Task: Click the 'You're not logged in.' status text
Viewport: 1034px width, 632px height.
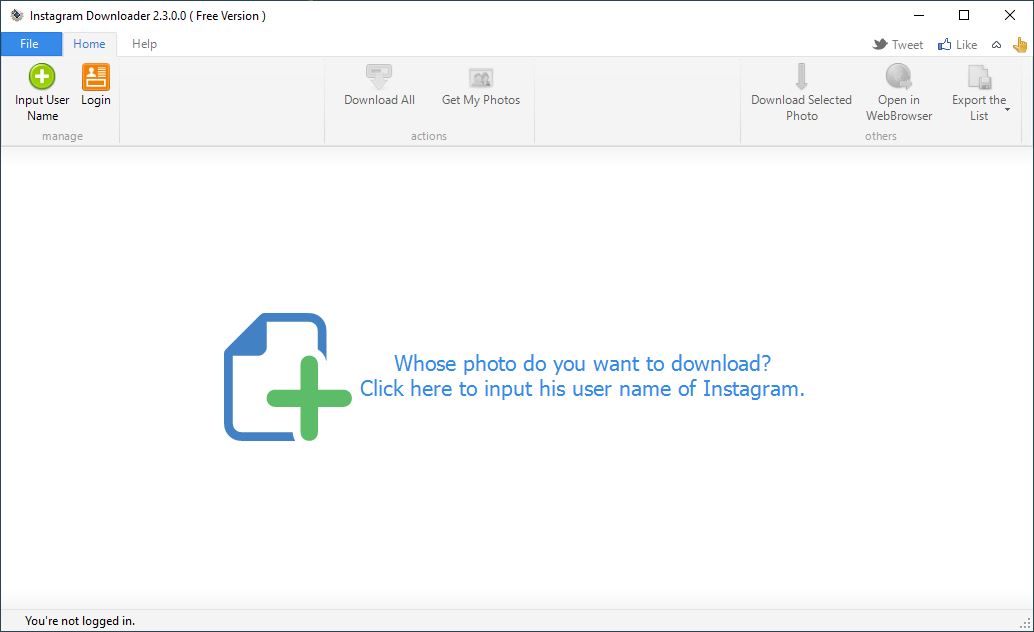Action: [x=80, y=621]
